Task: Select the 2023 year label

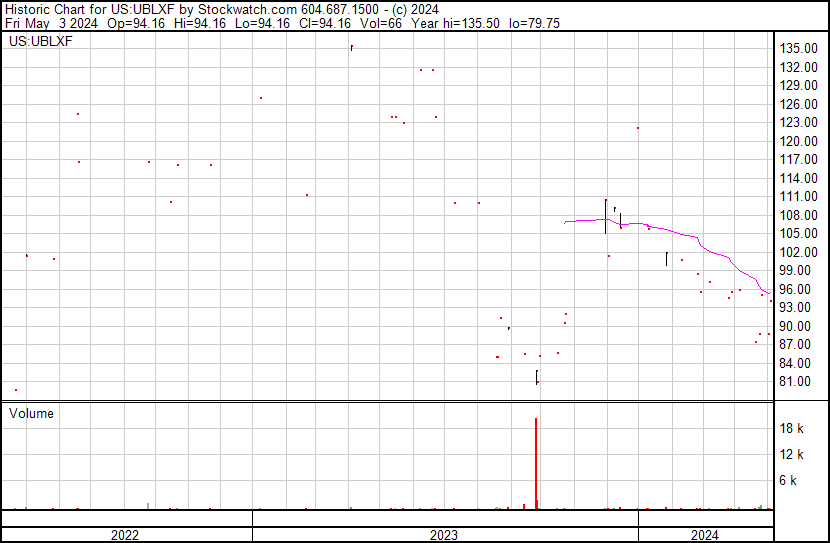Action: coord(444,535)
